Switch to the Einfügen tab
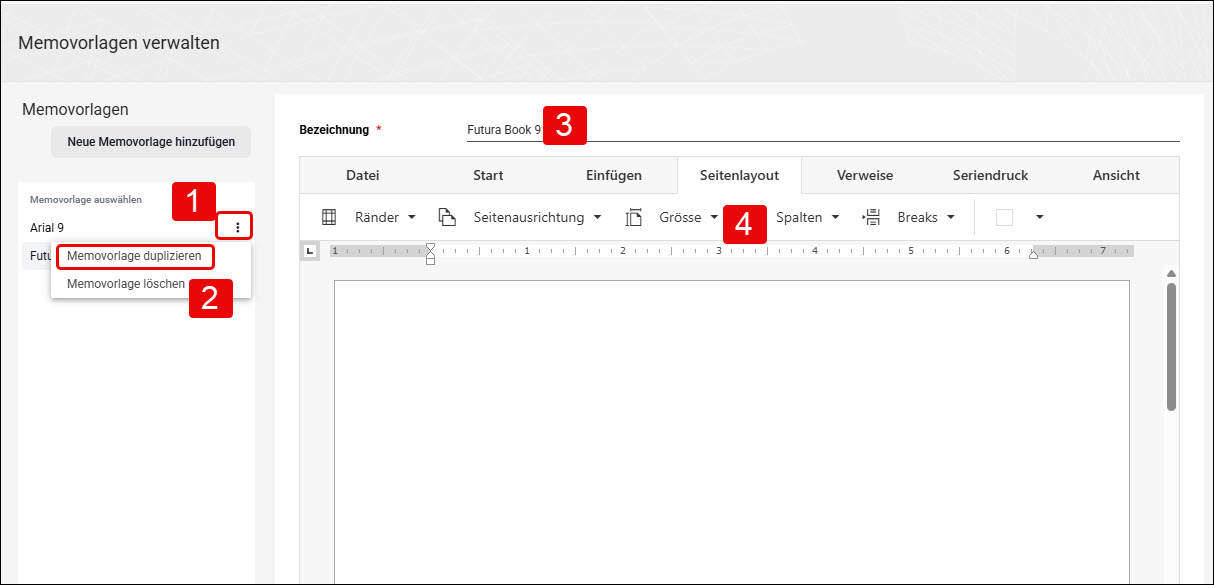 click(x=614, y=175)
